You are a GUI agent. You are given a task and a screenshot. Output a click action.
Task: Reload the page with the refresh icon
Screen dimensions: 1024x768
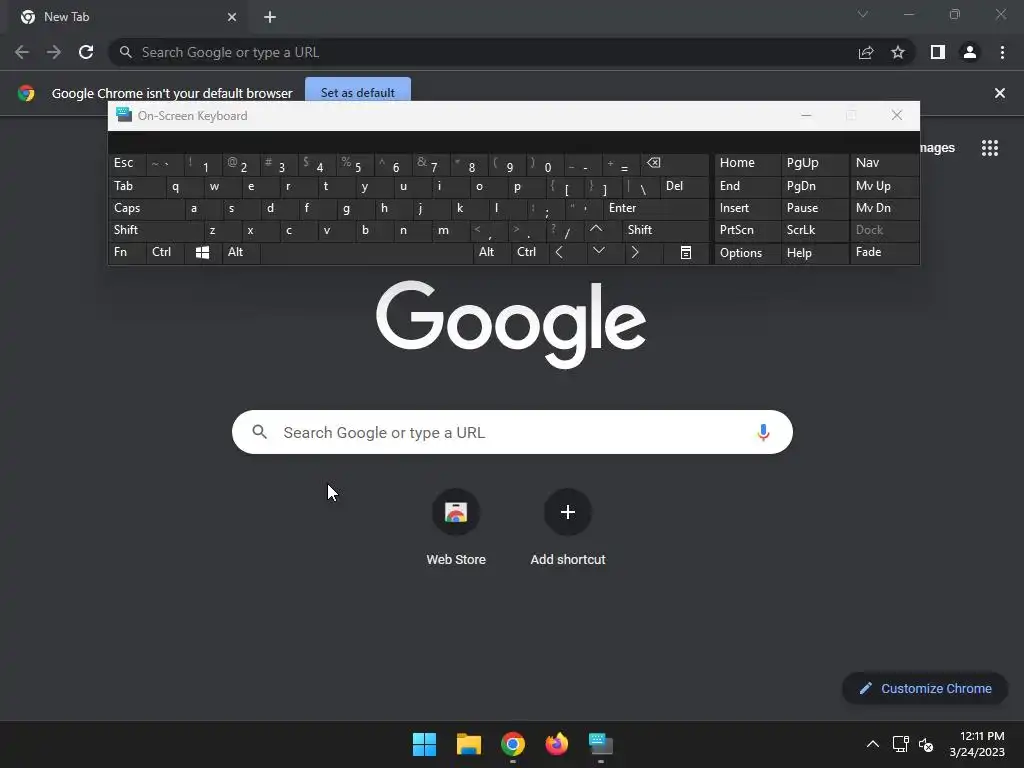coord(86,52)
